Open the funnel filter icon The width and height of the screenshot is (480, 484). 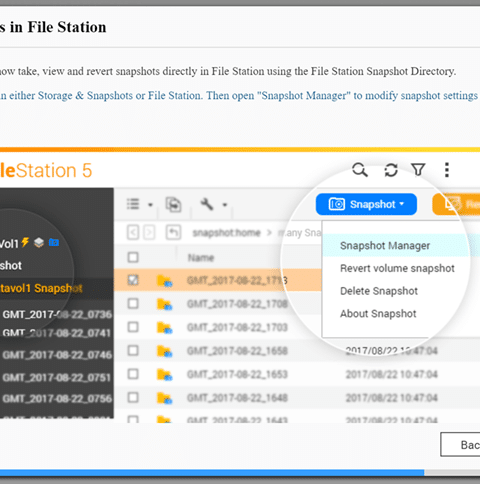(418, 169)
